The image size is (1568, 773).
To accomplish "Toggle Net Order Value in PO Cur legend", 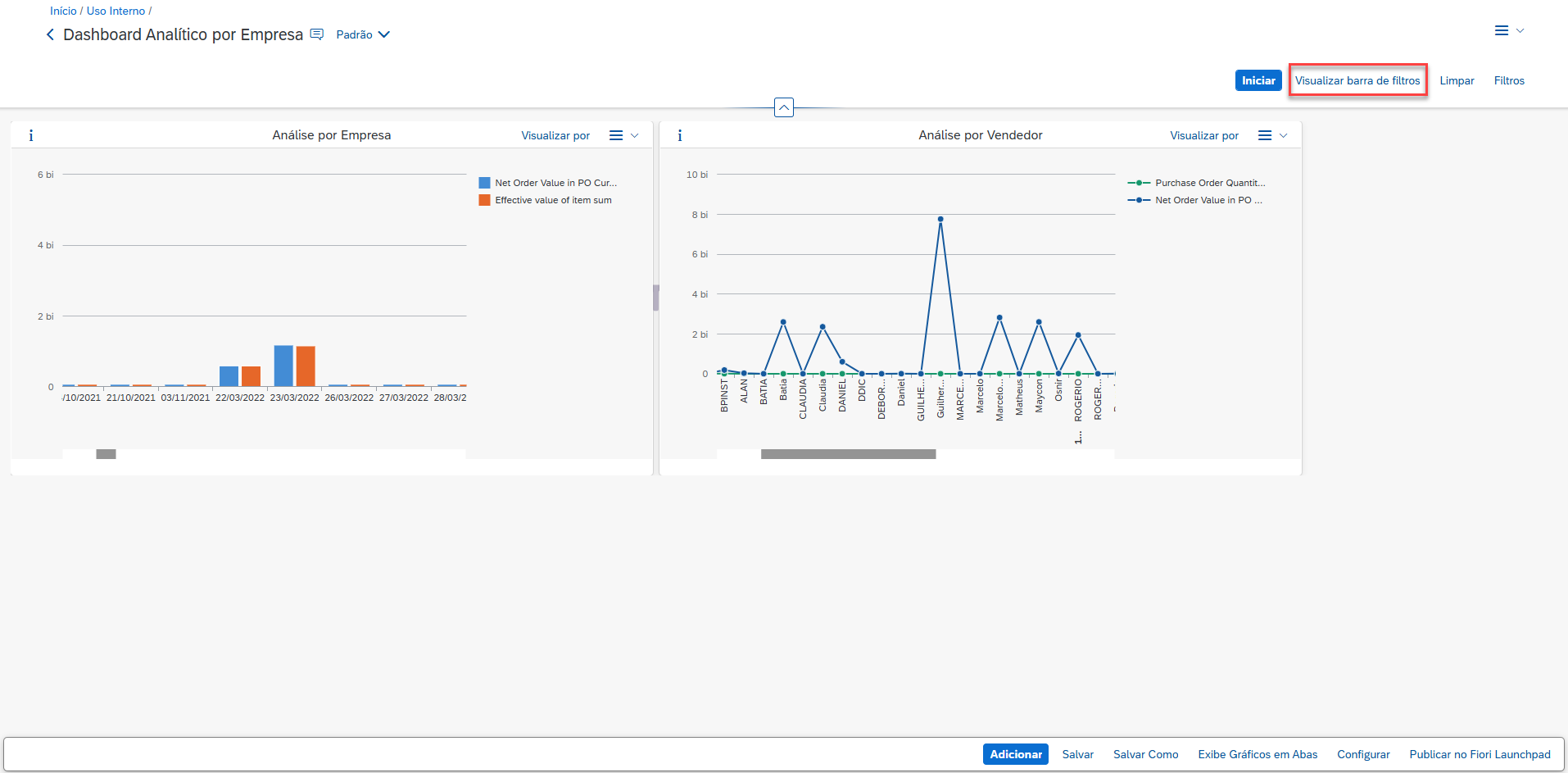I will coord(555,183).
